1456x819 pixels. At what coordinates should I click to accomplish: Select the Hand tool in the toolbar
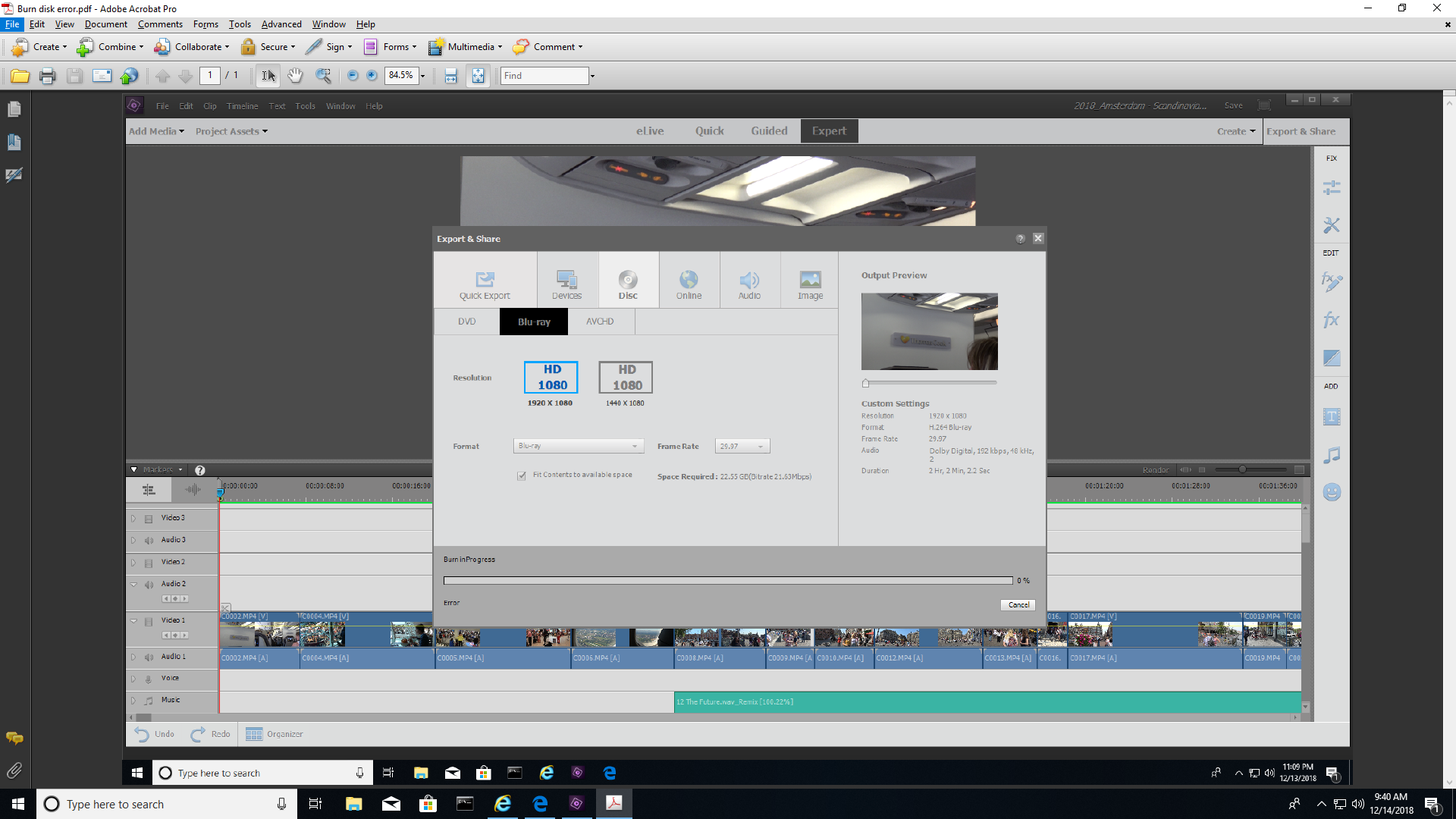tap(296, 76)
